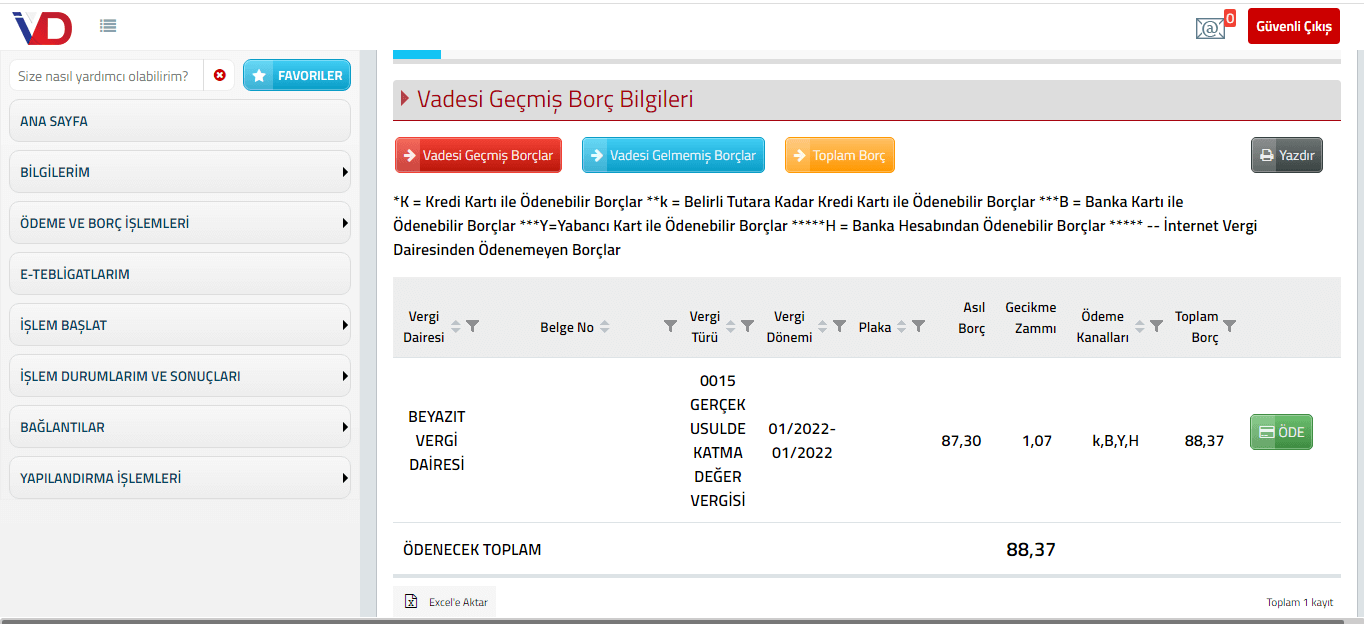Go to ANA SAYFA
Screen dimensions: 1364x624
[x=180, y=121]
